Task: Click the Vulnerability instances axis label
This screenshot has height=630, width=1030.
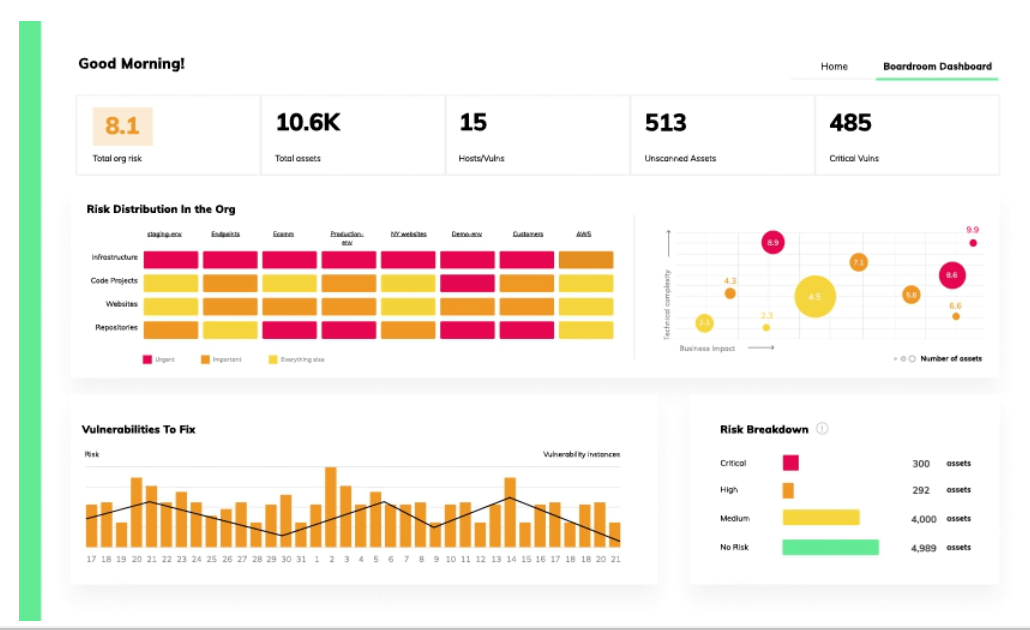Action: coord(581,454)
